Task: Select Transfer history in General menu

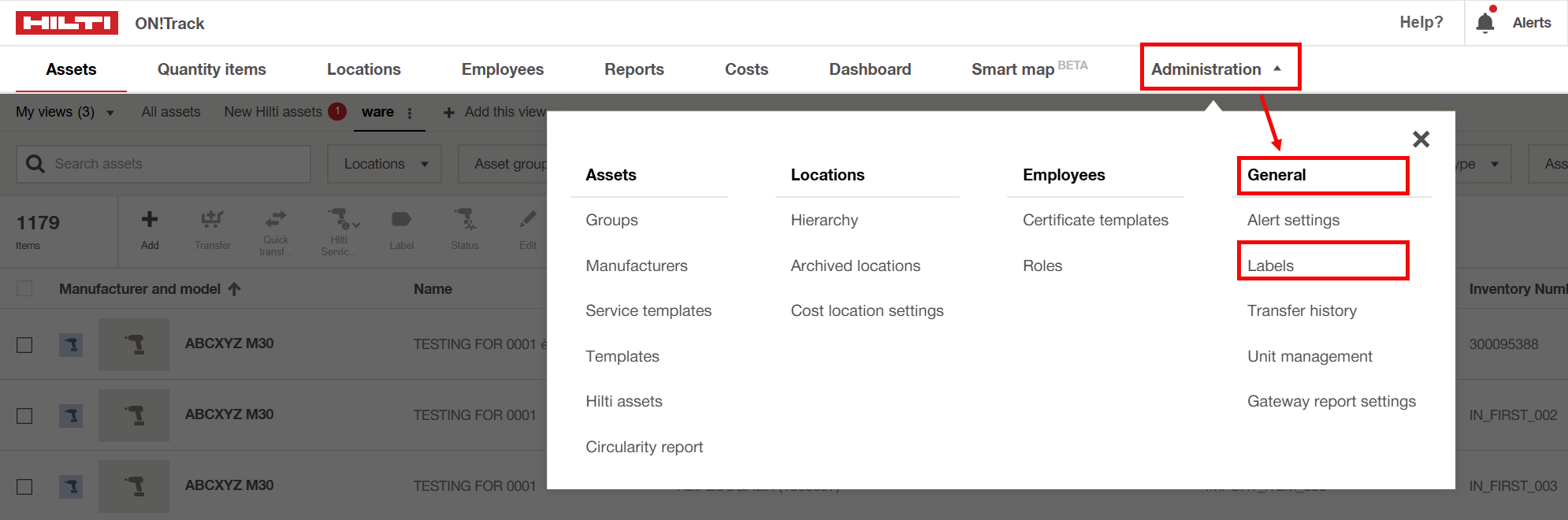Action: 1302,311
